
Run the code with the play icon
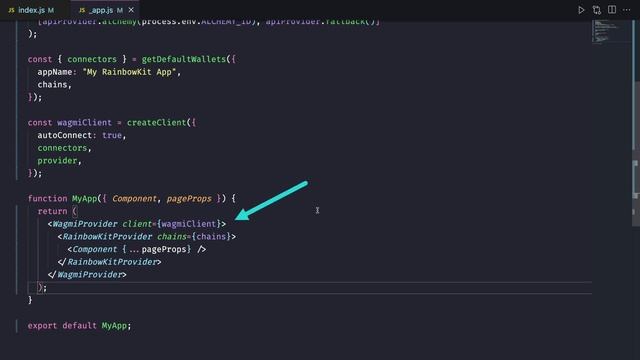(x=581, y=10)
